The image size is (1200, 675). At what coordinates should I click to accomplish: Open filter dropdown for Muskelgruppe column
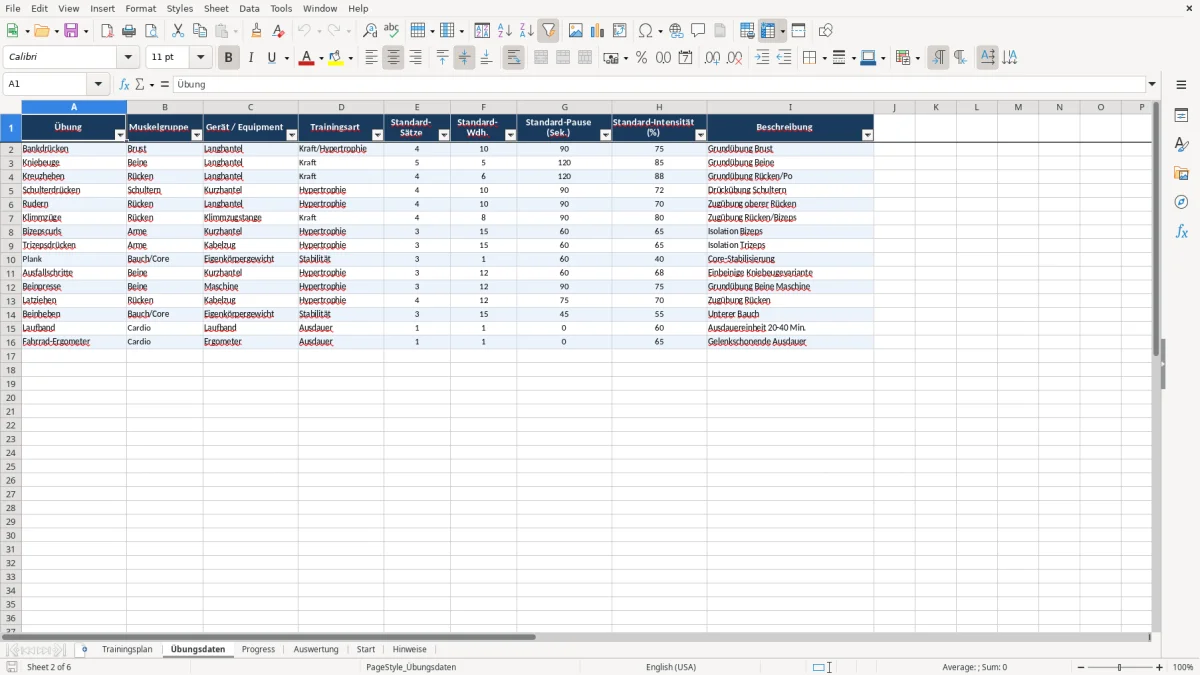(196, 135)
